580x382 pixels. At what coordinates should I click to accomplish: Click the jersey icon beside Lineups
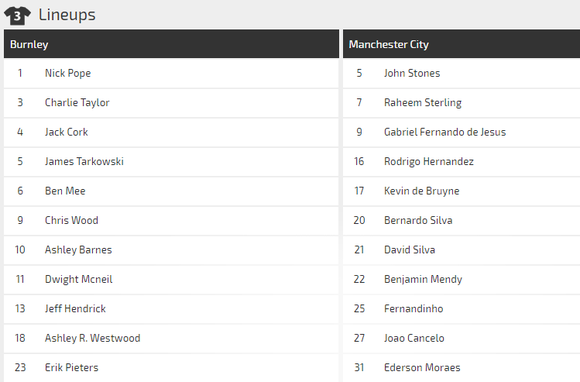tap(17, 16)
